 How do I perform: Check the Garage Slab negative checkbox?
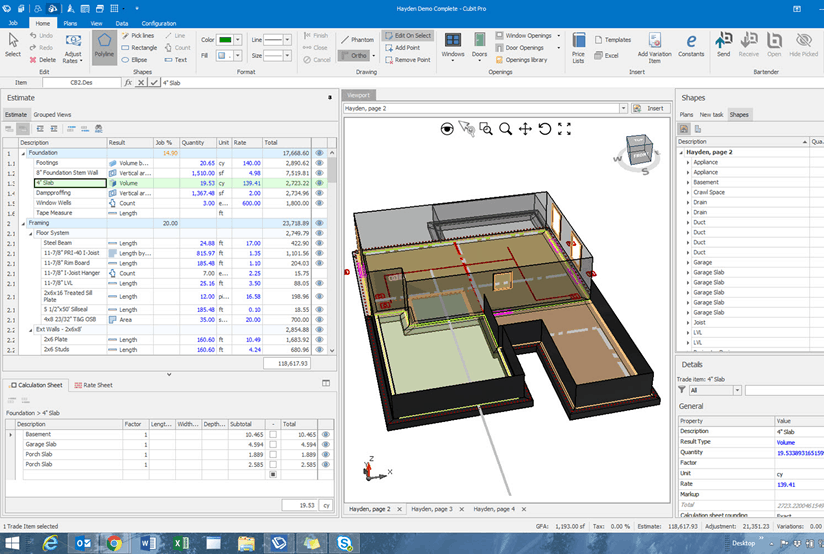[x=273, y=445]
